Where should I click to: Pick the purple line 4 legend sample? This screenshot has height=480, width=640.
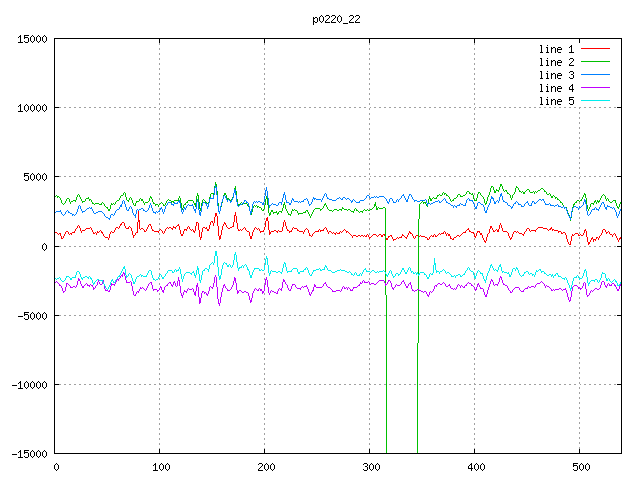point(595,88)
